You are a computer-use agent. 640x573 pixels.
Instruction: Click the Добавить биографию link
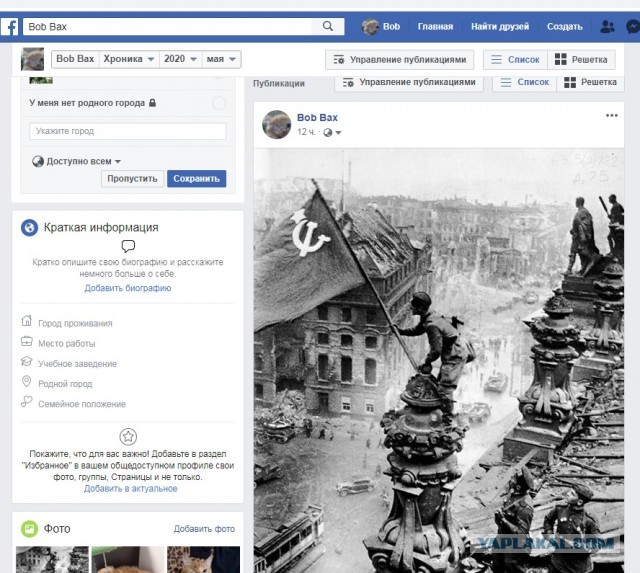click(128, 288)
